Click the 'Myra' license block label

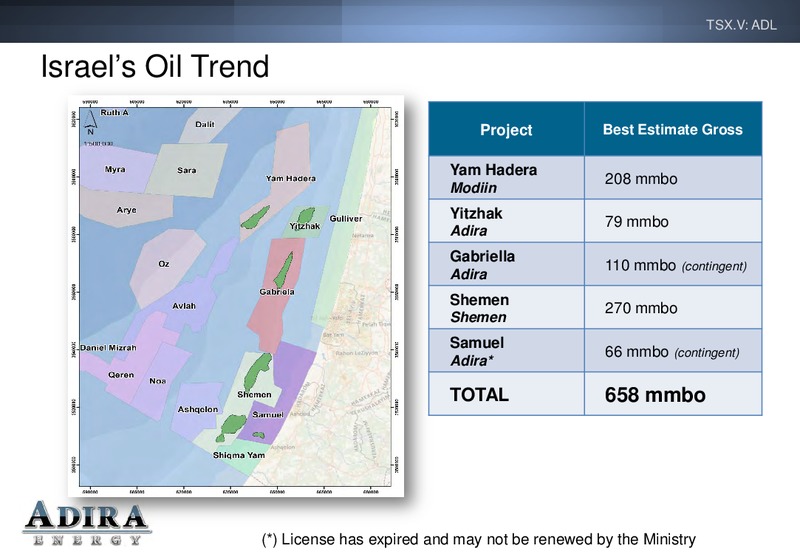coord(115,169)
